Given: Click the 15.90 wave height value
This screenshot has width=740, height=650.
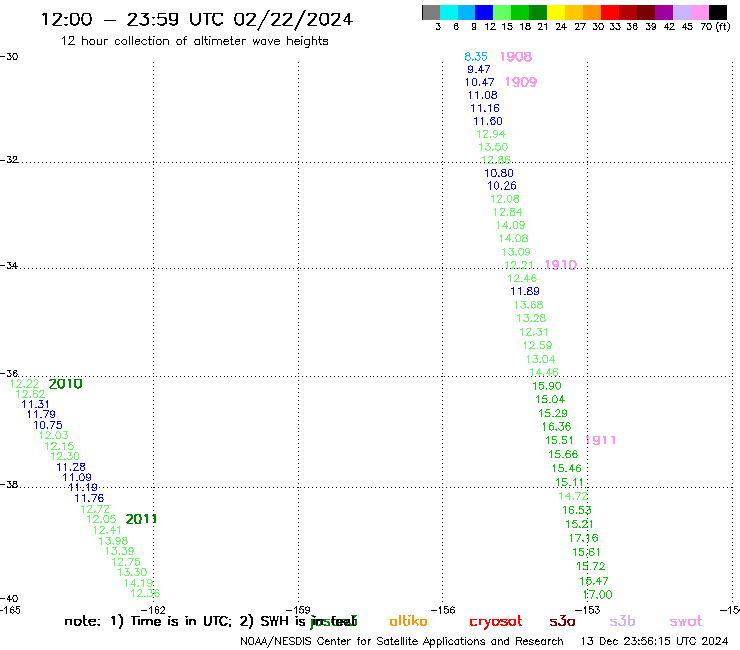Looking at the screenshot, I should 547,386.
